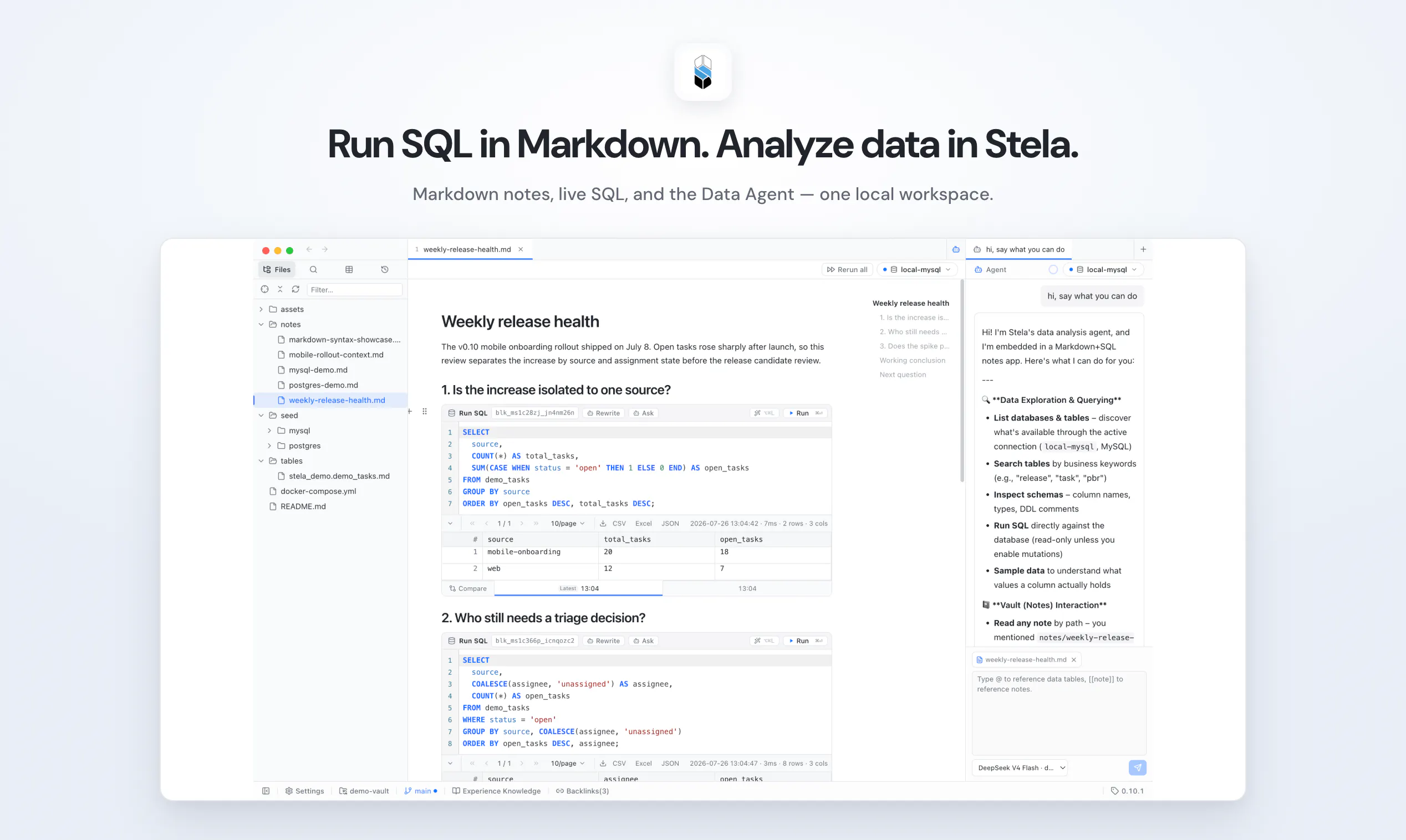
Task: Select the second 13:04 result tab
Action: coord(747,588)
